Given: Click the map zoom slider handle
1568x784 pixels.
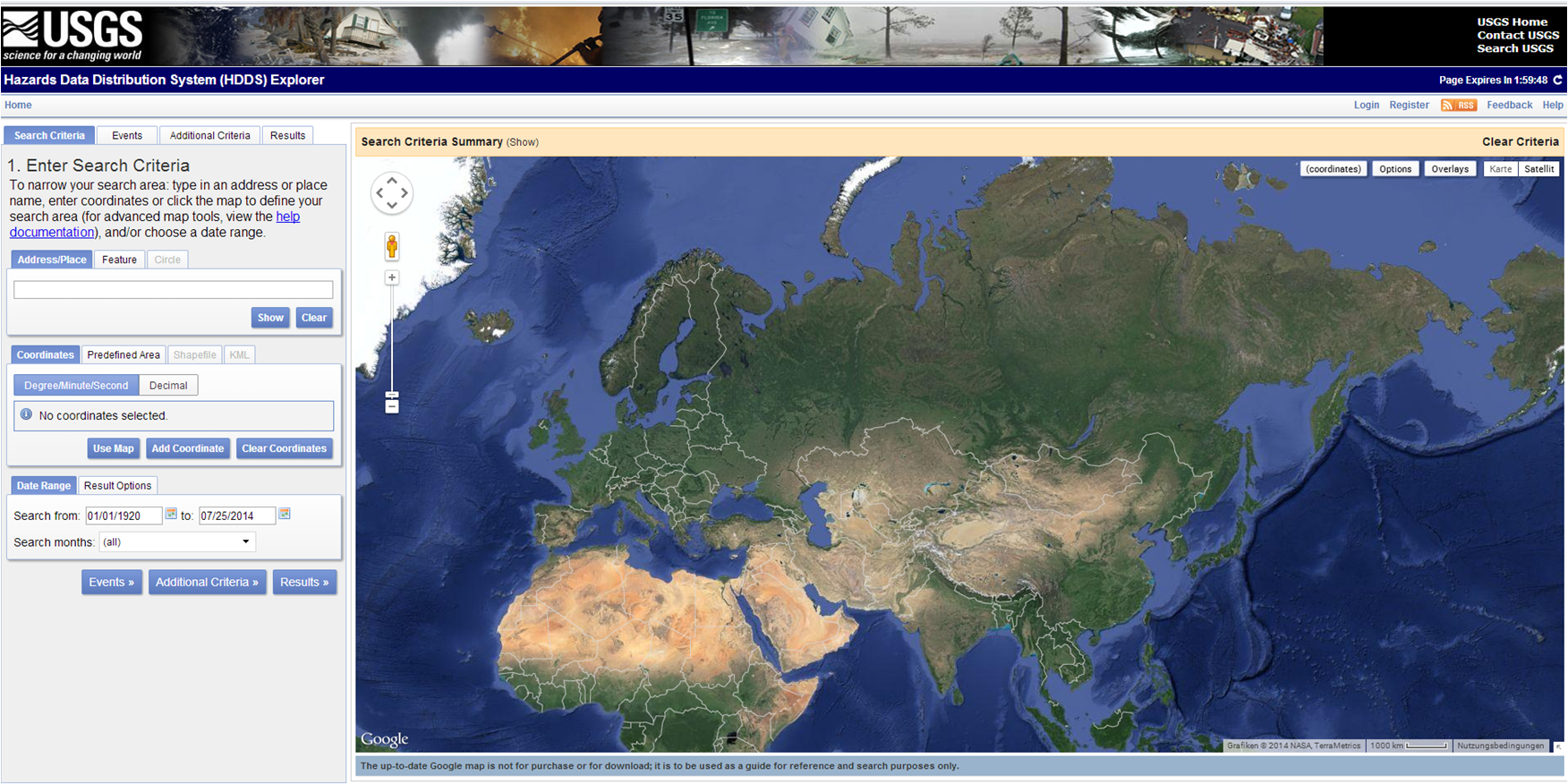Looking at the screenshot, I should [x=392, y=395].
